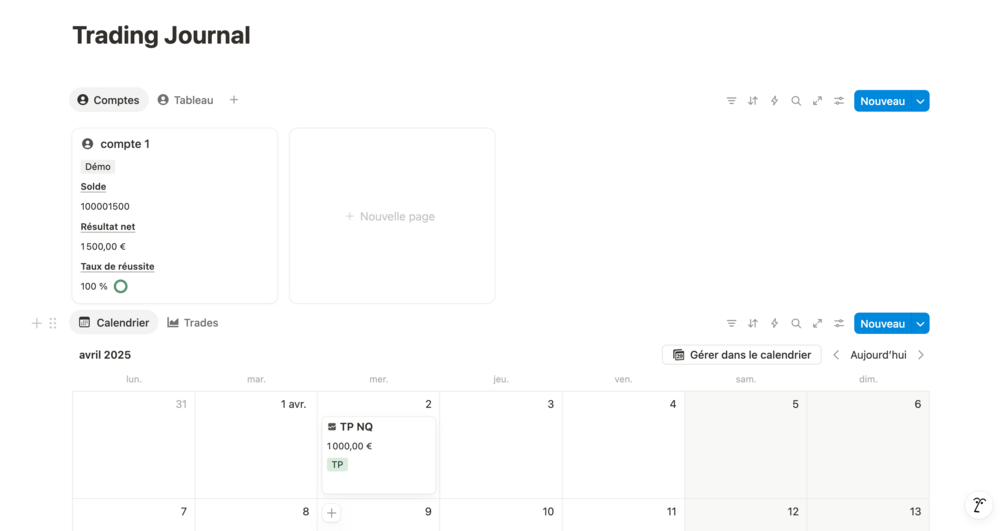Click the Trading Journal page title
The width and height of the screenshot is (1005, 531).
click(x=161, y=35)
